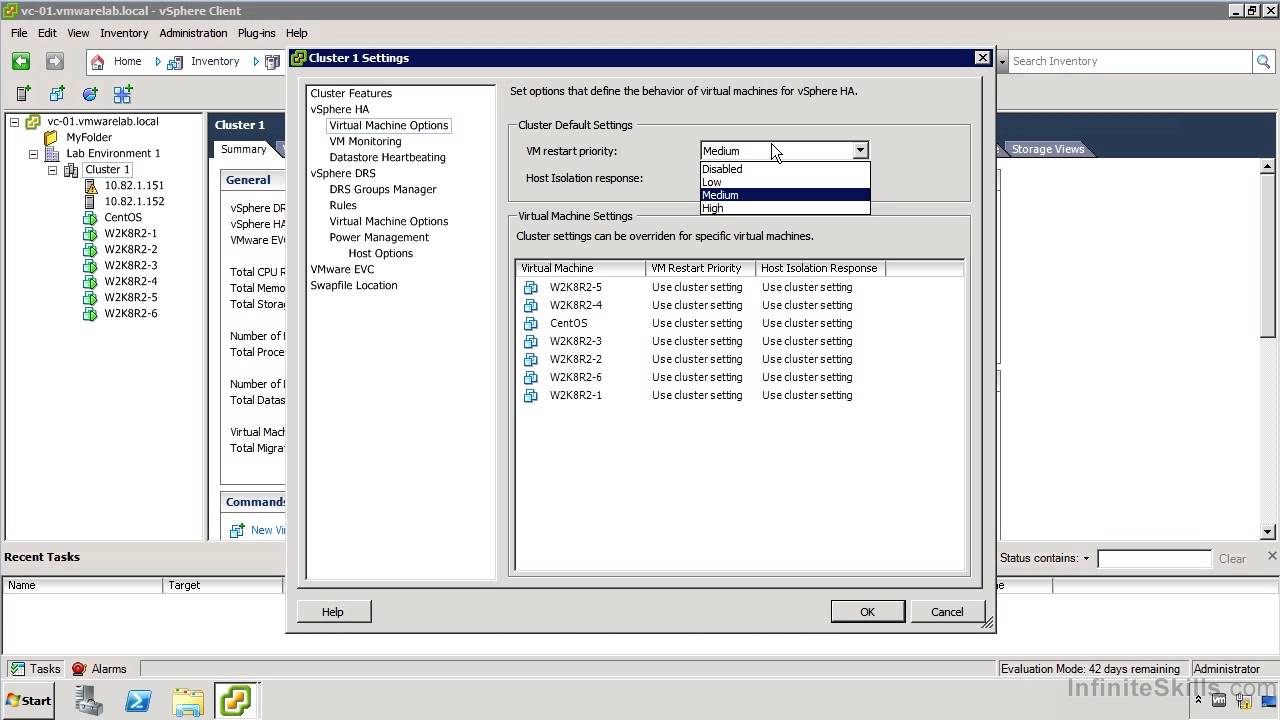This screenshot has height=720, width=1280.
Task: Open Windows Explorer from the taskbar
Action: (x=188, y=701)
